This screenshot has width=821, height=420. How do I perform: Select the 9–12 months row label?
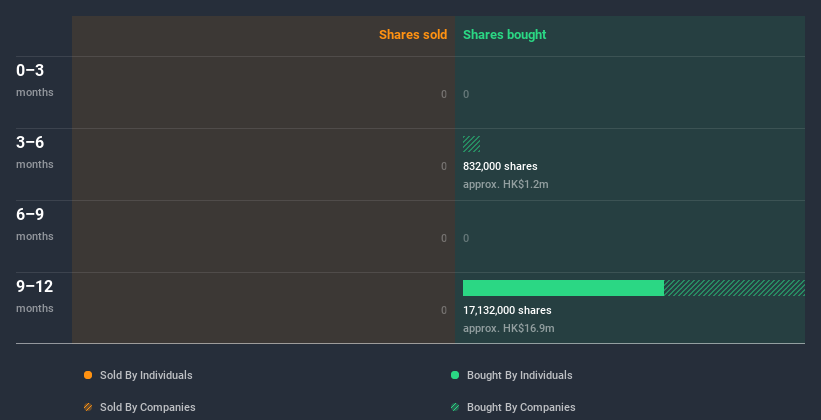point(35,296)
